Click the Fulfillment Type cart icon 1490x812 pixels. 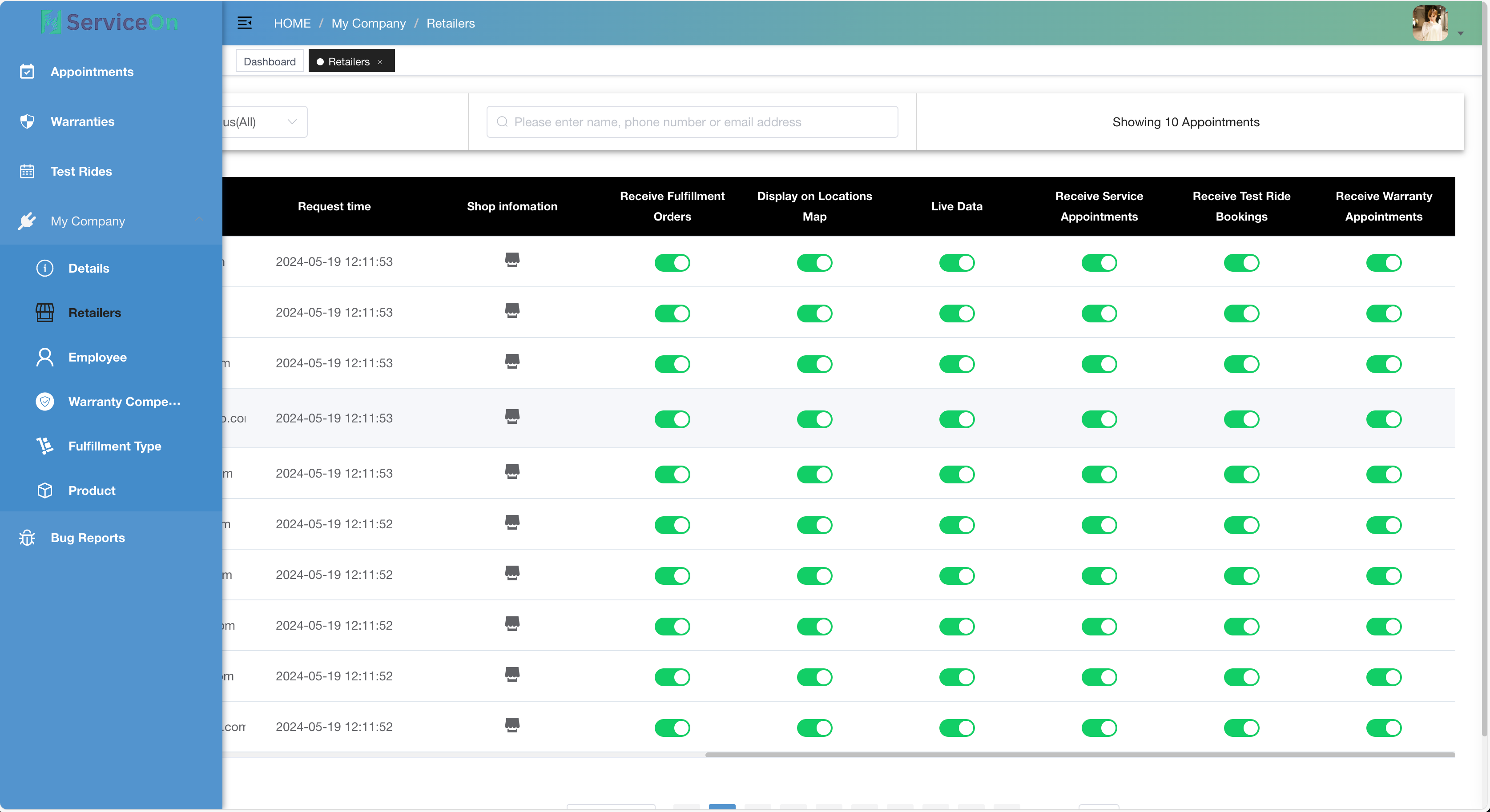(44, 446)
